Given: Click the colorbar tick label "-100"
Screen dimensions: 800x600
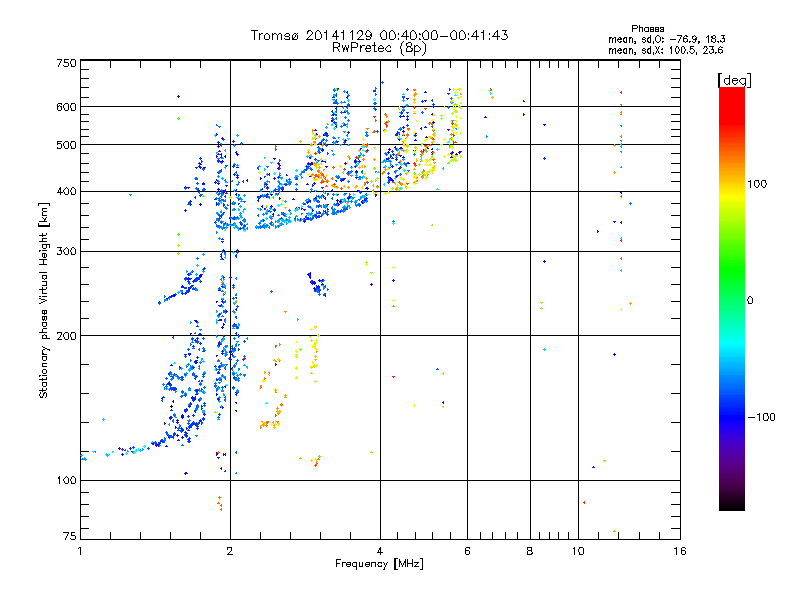Looking at the screenshot, I should 762,417.
